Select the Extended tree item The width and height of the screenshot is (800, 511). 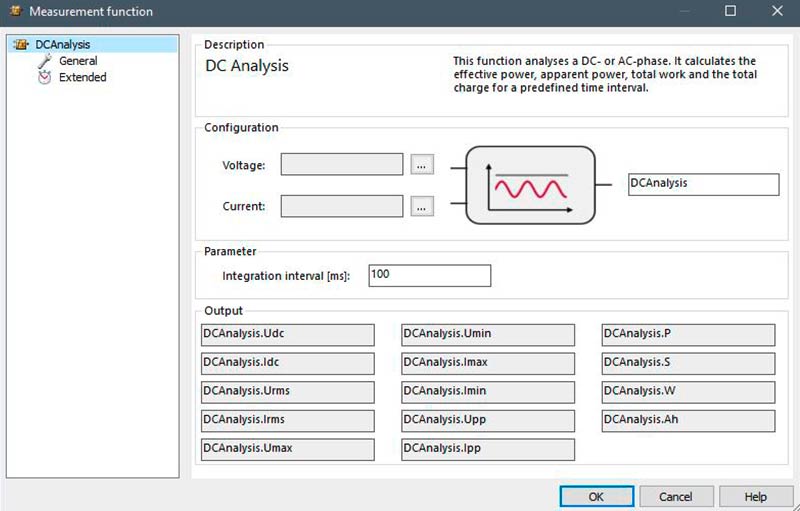pos(83,77)
